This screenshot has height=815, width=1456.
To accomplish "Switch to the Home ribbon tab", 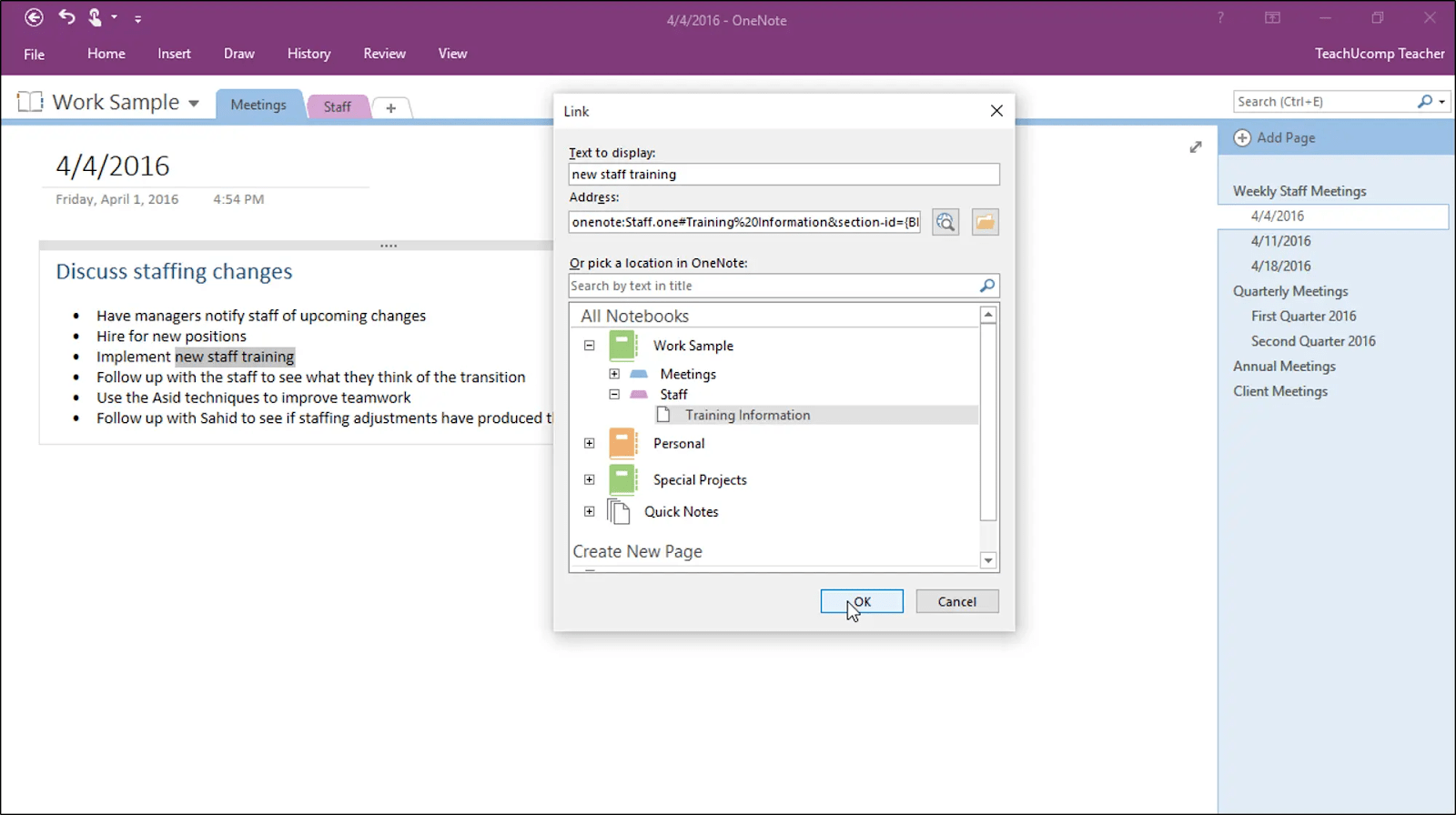I will [x=106, y=54].
